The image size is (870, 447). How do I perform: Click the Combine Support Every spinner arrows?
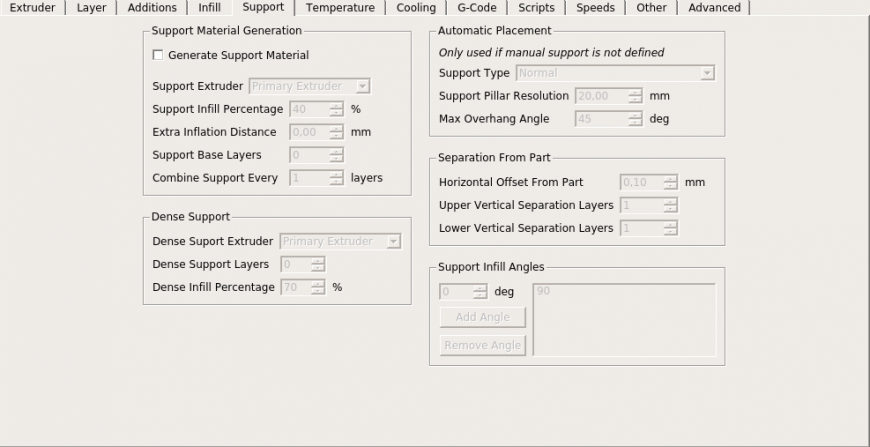pos(336,178)
